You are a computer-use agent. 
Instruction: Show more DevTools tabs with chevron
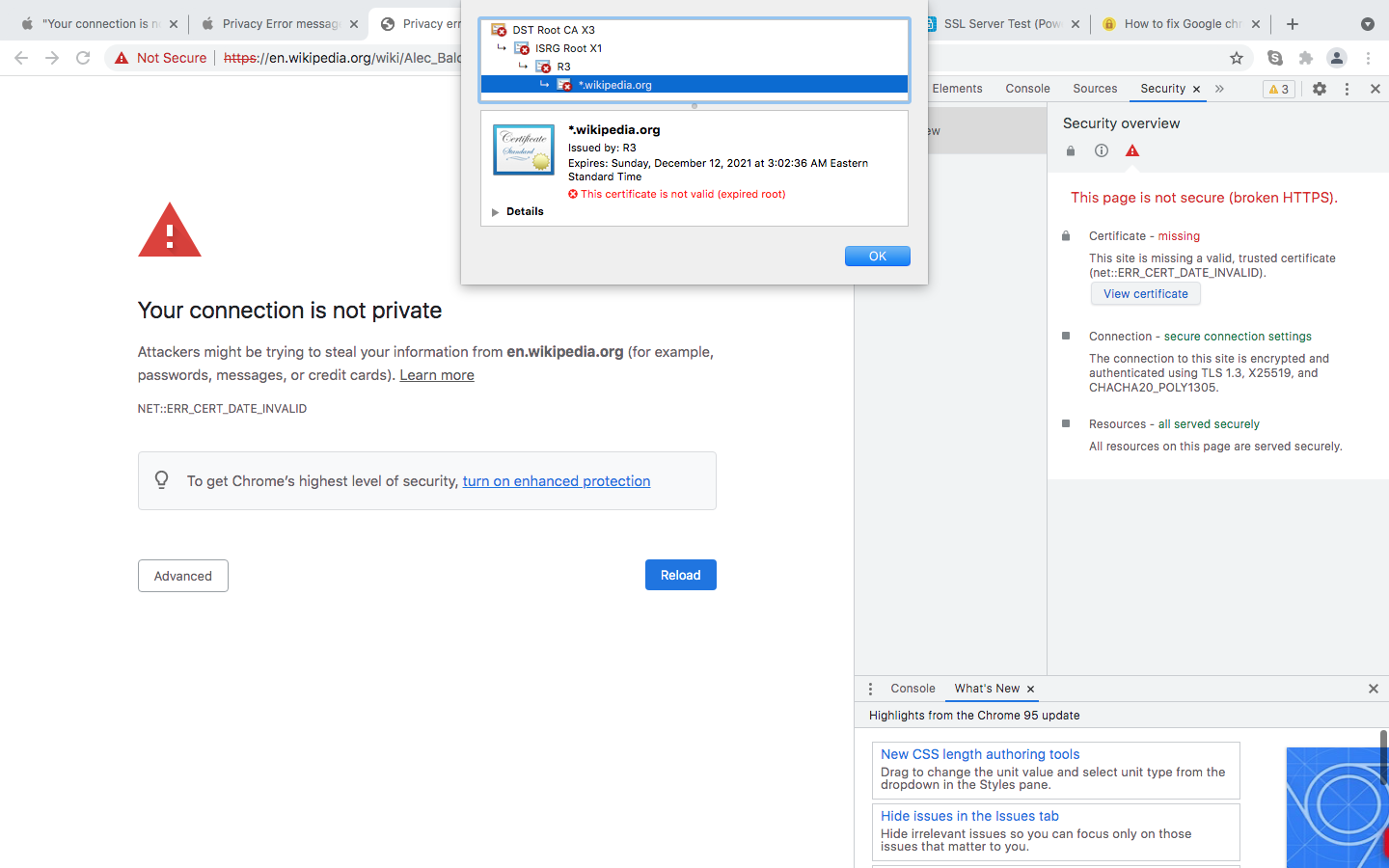tap(1220, 89)
